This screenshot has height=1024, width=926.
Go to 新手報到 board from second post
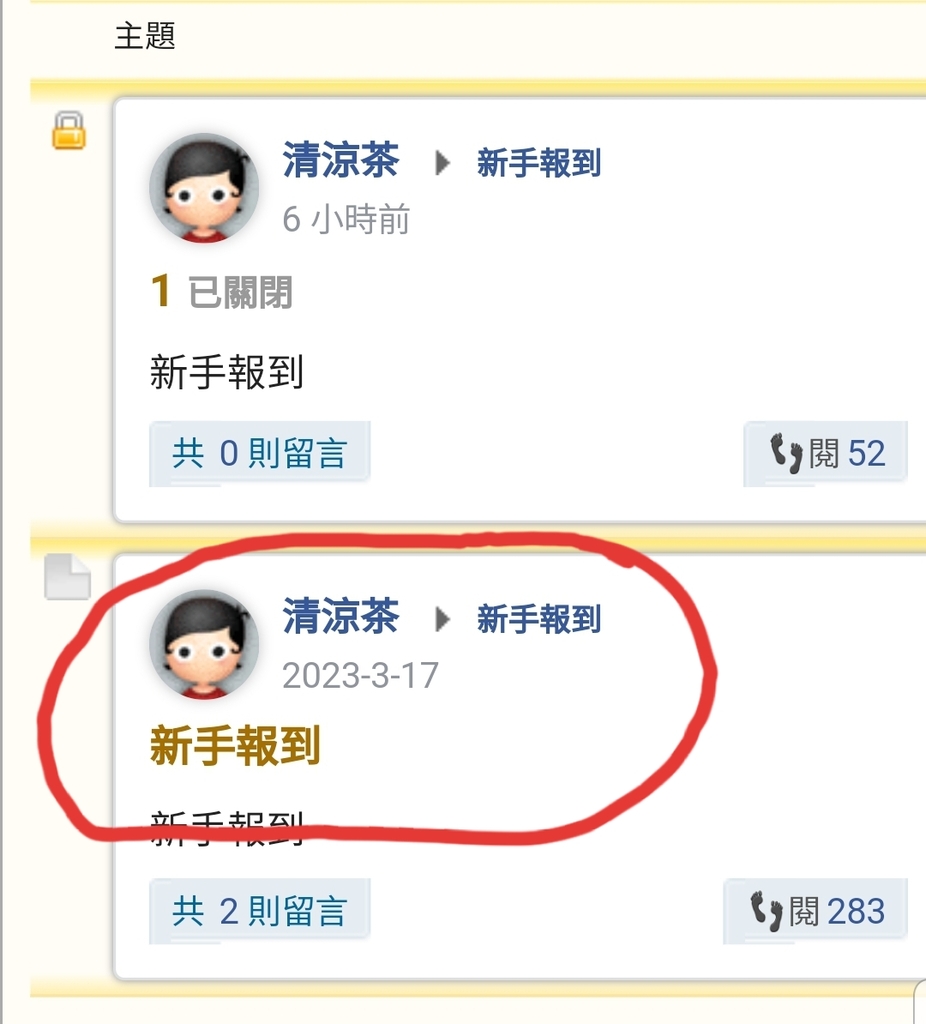[539, 619]
